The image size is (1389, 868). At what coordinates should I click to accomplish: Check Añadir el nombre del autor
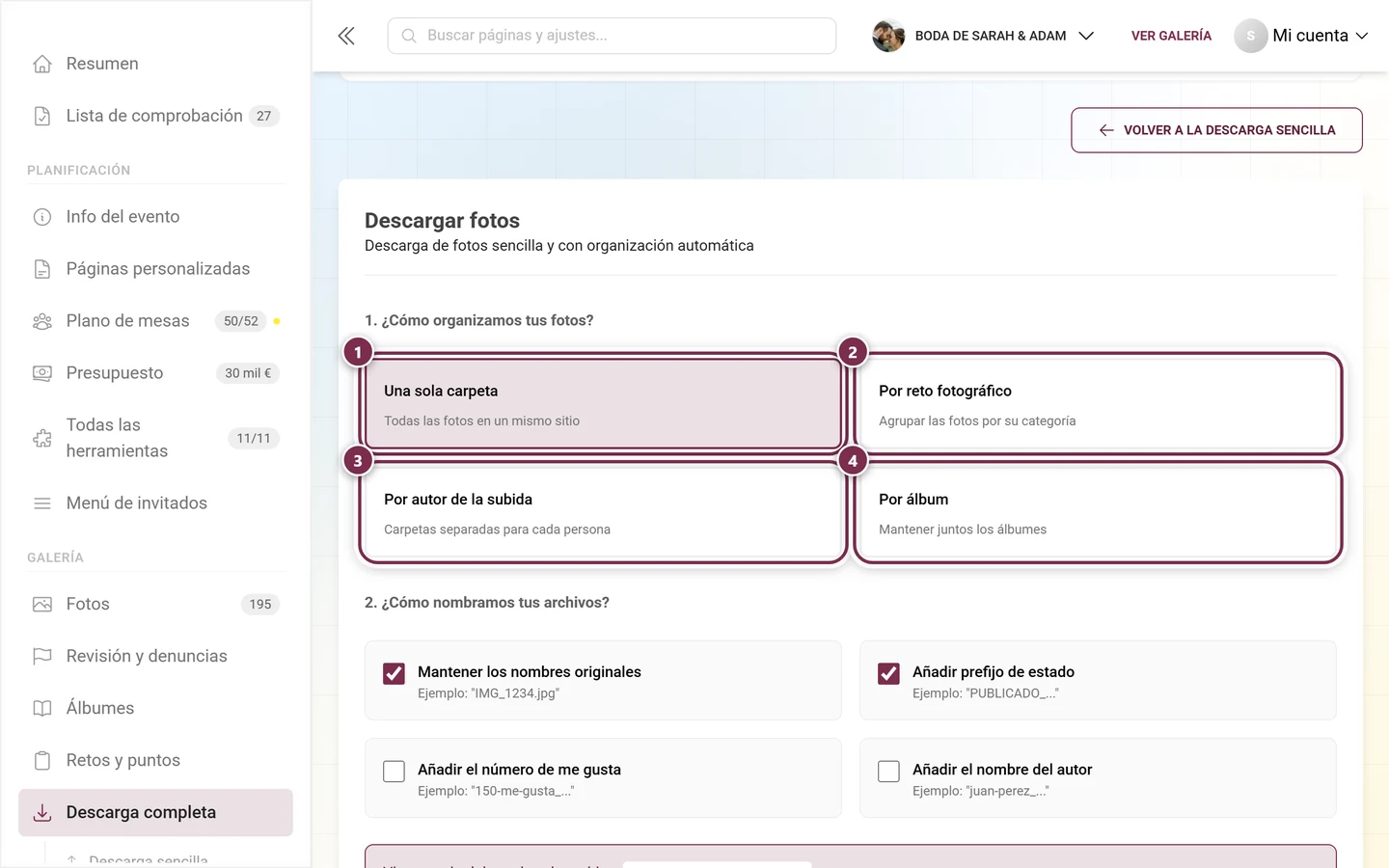tap(888, 771)
